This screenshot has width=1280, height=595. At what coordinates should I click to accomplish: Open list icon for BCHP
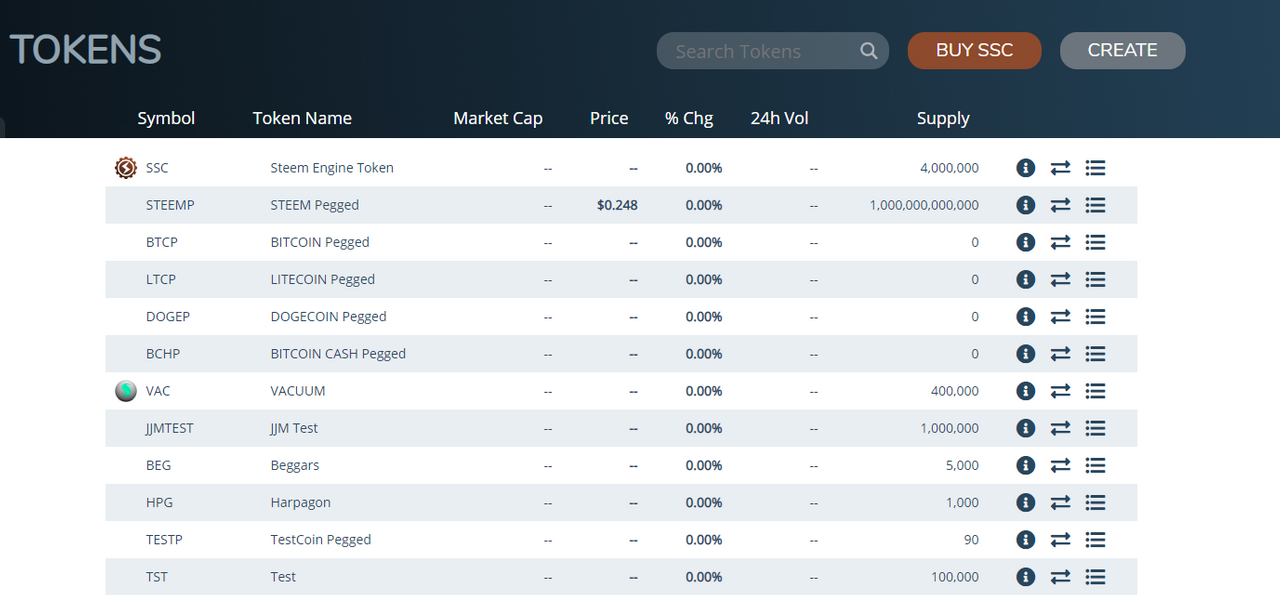click(x=1095, y=353)
